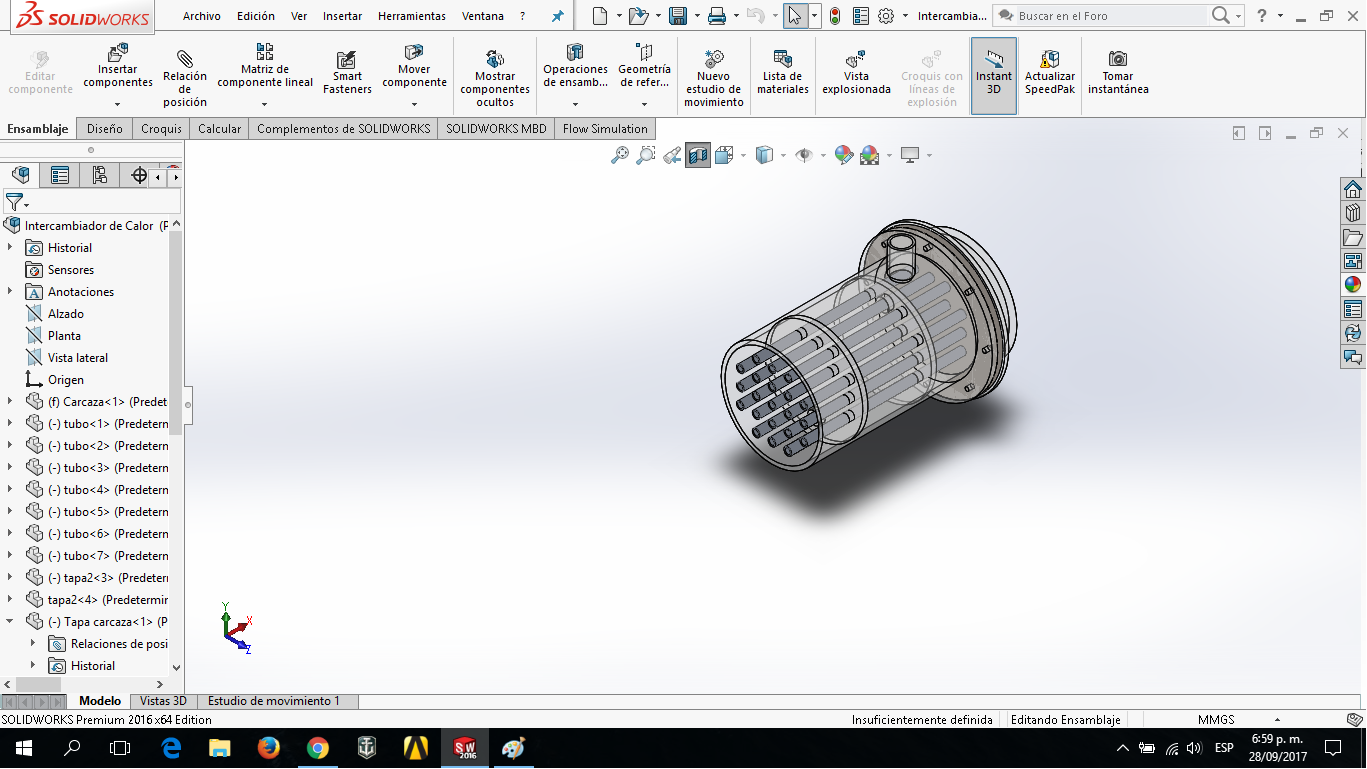Select Origen in the feature tree

click(65, 380)
